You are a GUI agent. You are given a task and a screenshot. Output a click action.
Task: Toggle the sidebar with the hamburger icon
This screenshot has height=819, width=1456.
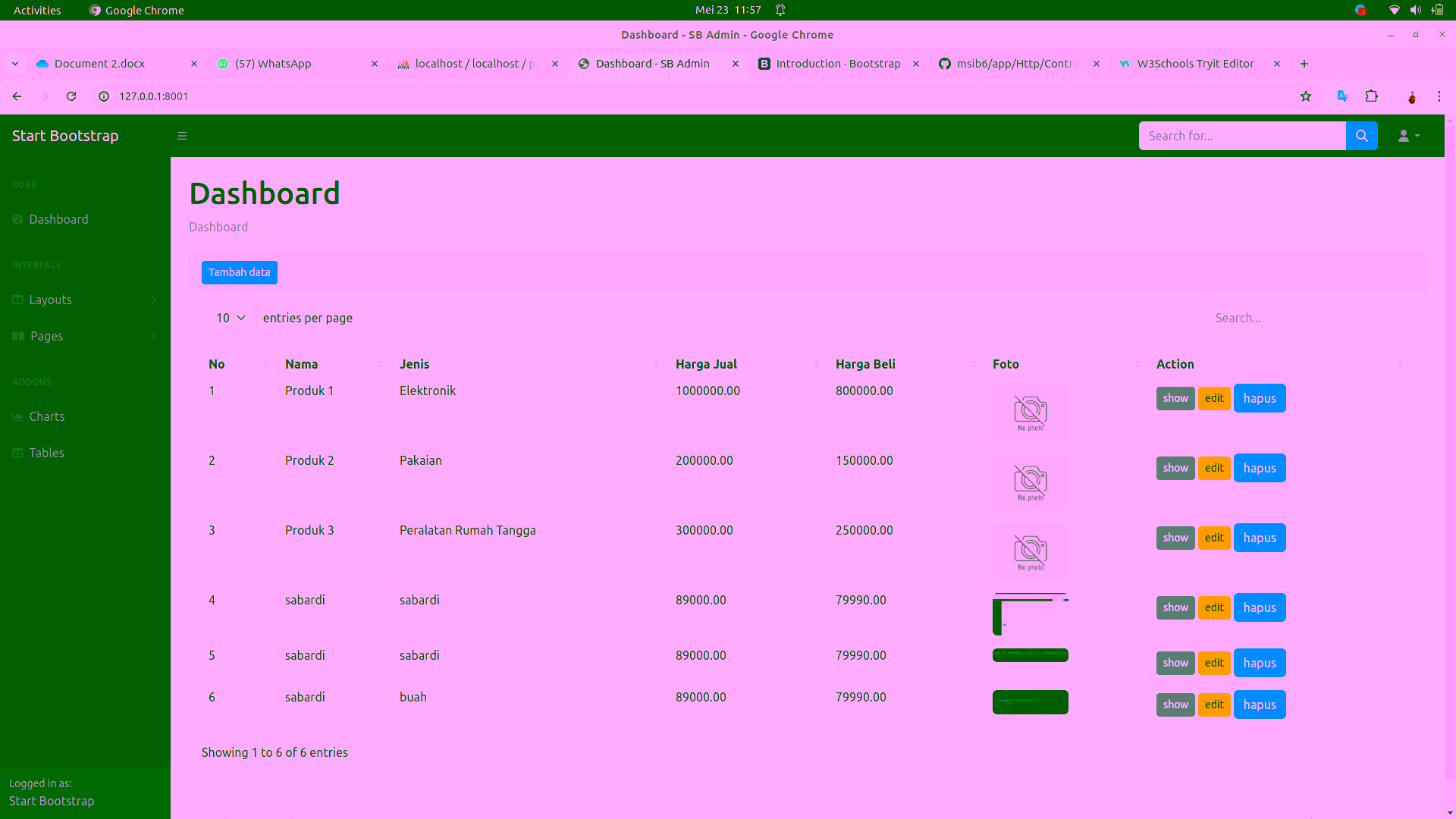(182, 136)
